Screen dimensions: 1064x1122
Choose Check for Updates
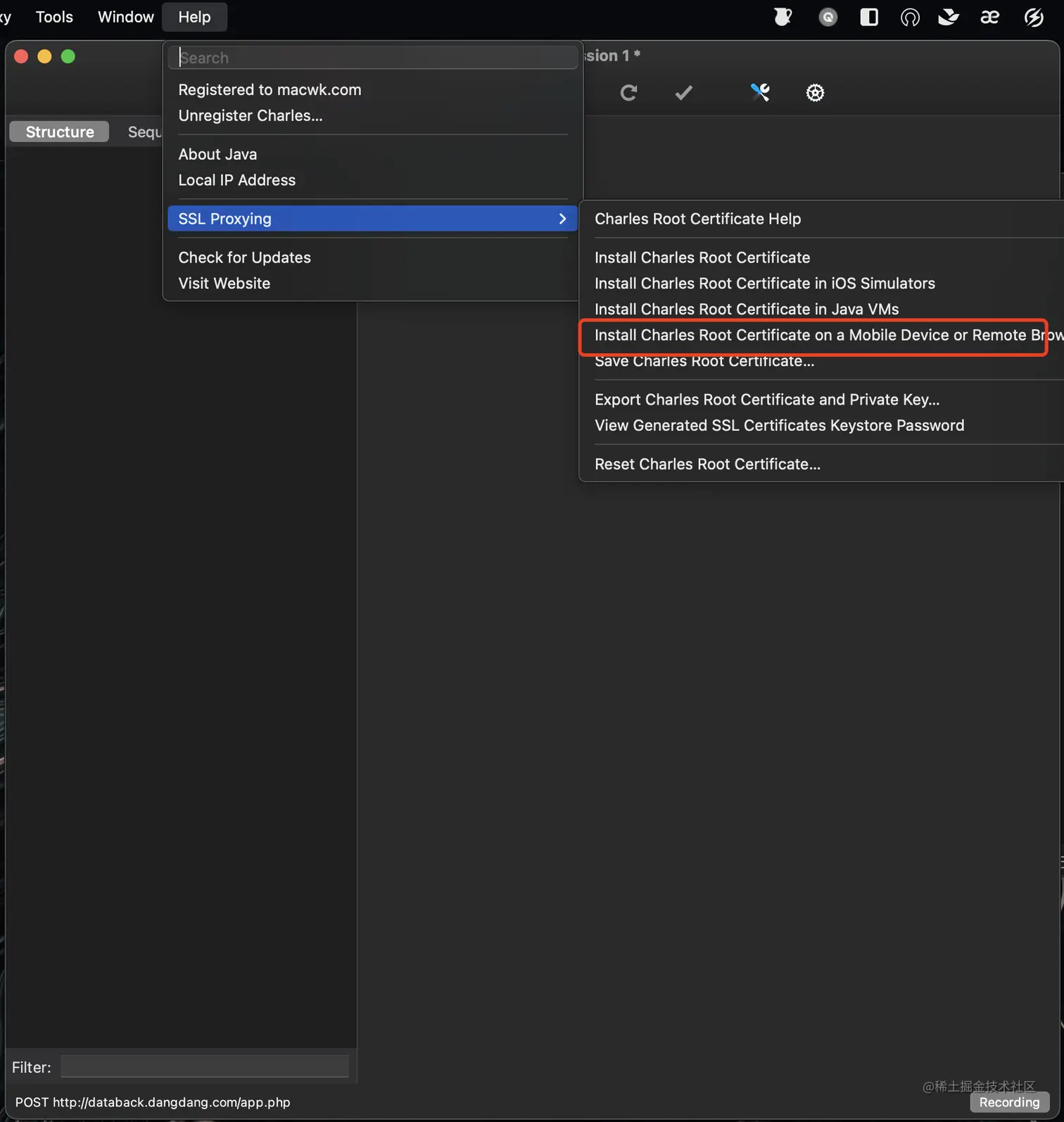pos(244,258)
